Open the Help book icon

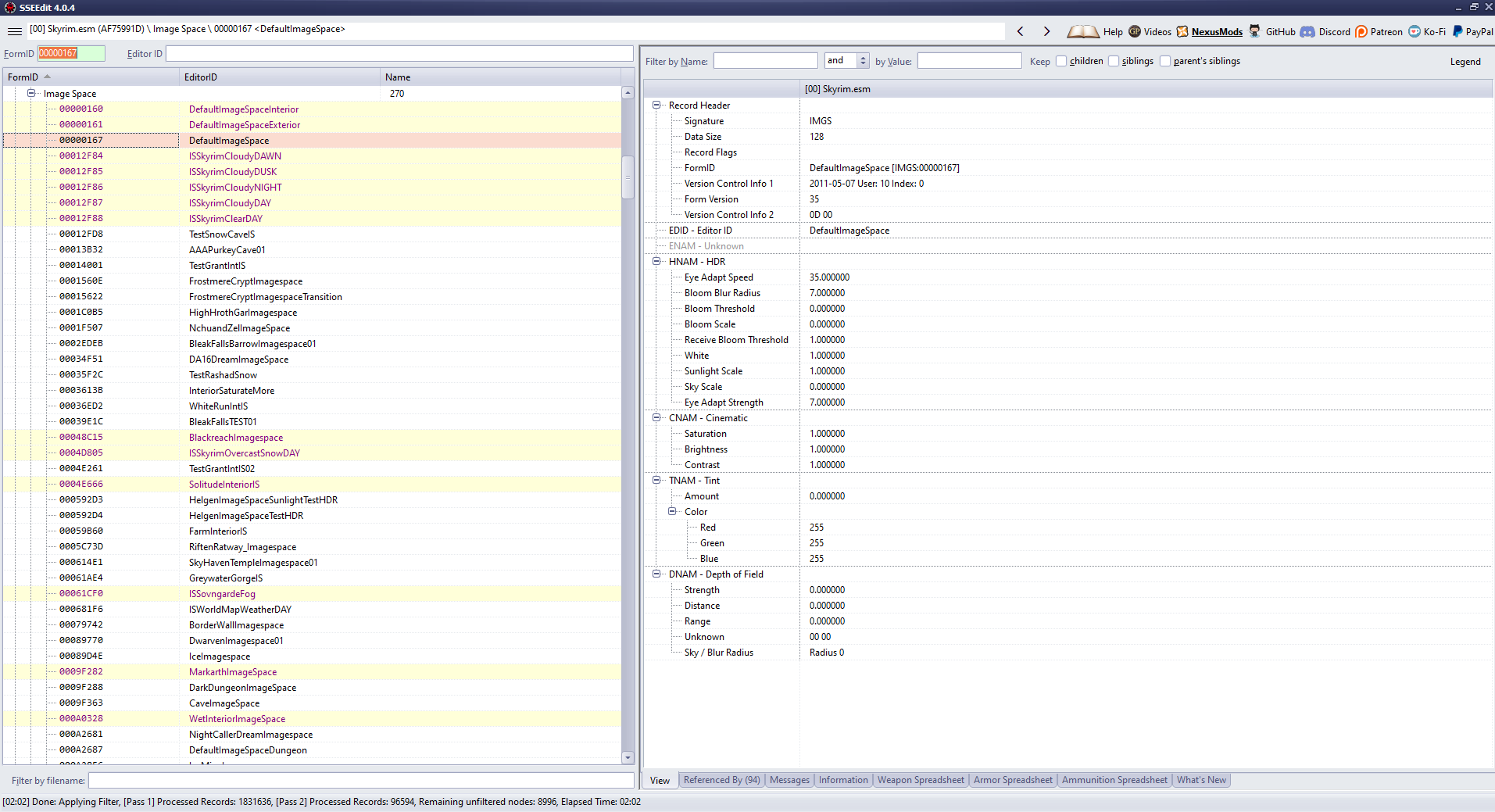point(1083,31)
